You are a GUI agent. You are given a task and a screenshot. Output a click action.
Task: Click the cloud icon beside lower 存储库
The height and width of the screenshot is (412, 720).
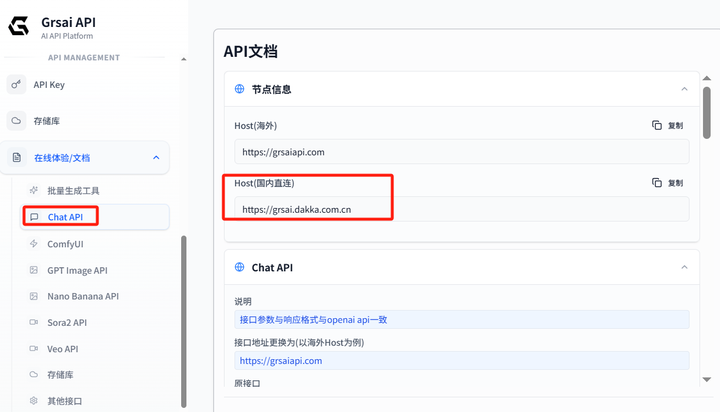point(34,374)
